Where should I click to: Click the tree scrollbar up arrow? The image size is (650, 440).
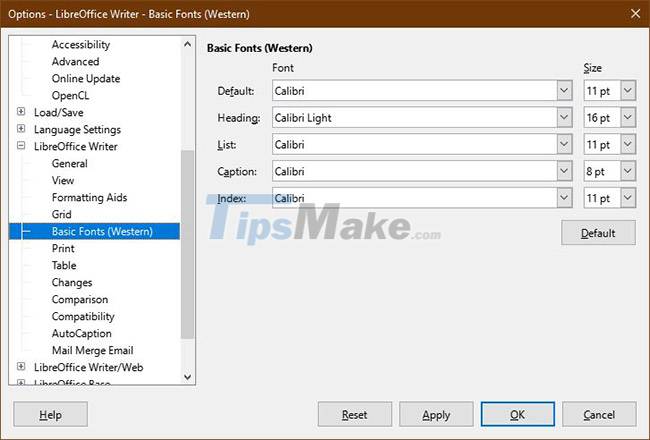point(188,44)
